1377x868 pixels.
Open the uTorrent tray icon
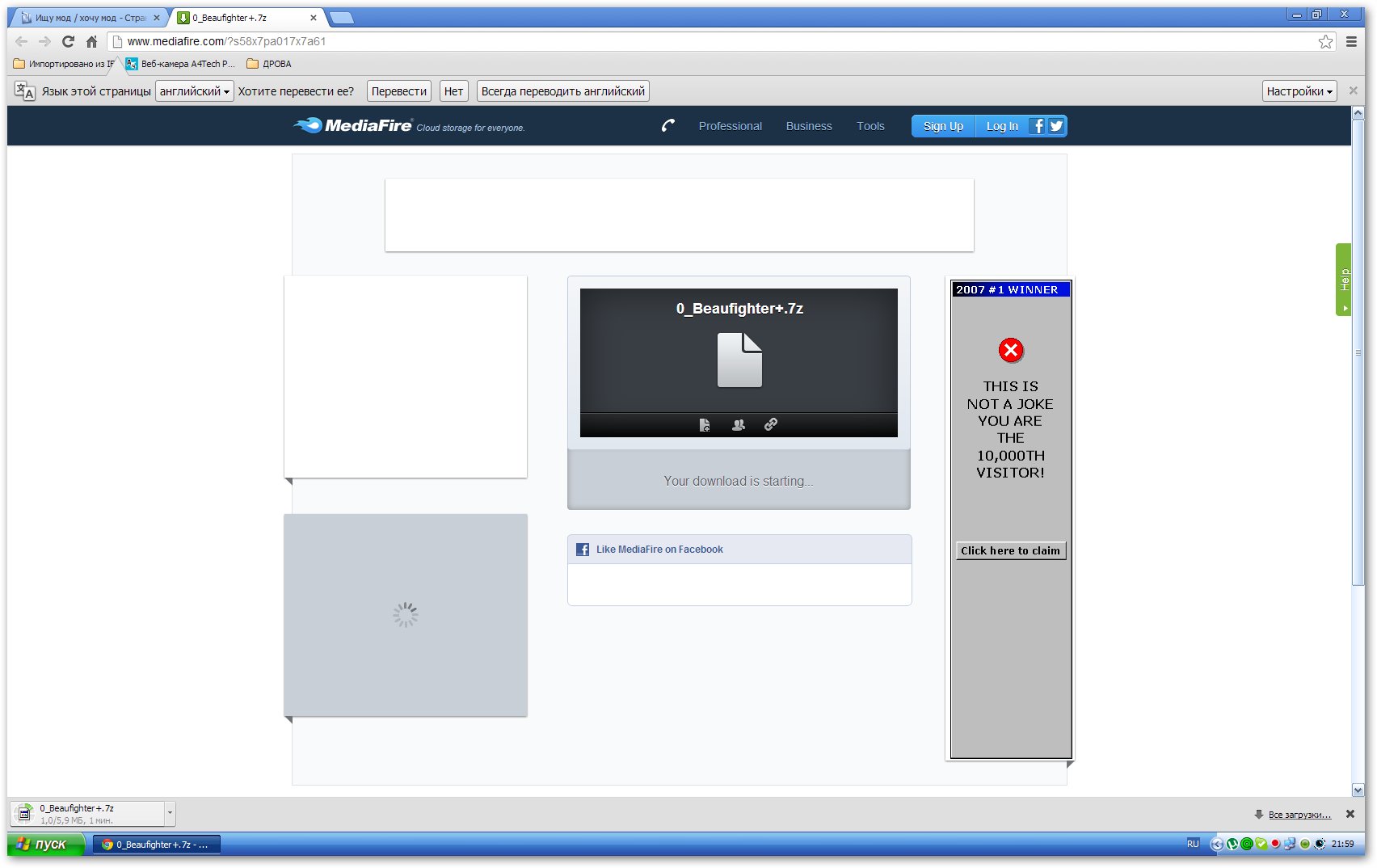pos(1232,844)
